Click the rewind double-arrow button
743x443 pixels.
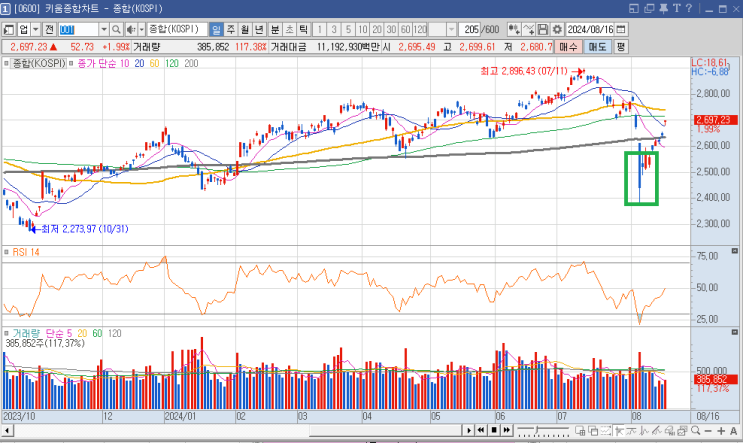(481, 430)
